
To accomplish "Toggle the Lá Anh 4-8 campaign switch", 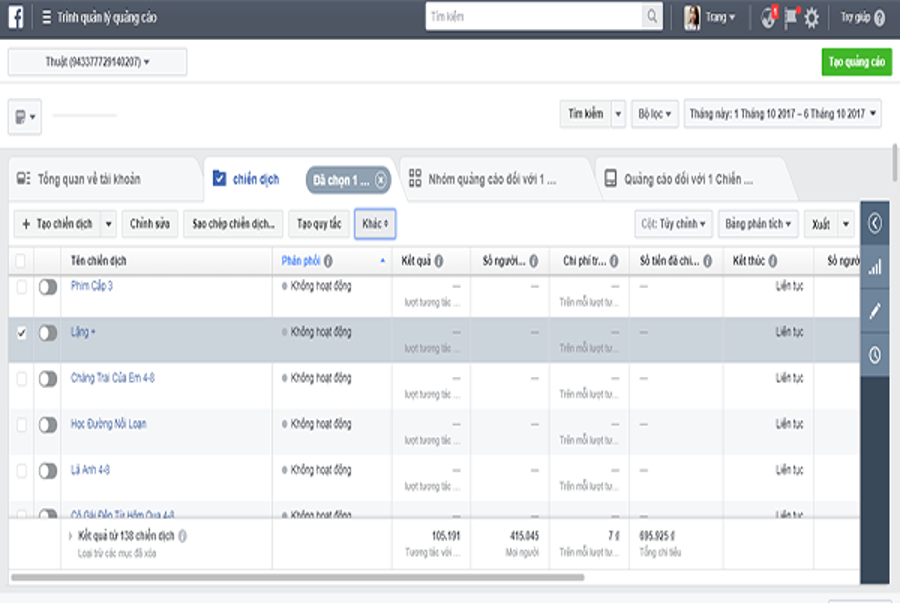I will click(48, 471).
